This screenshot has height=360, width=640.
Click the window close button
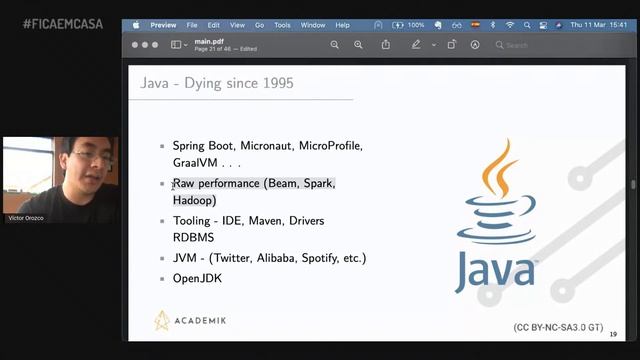click(x=135, y=45)
